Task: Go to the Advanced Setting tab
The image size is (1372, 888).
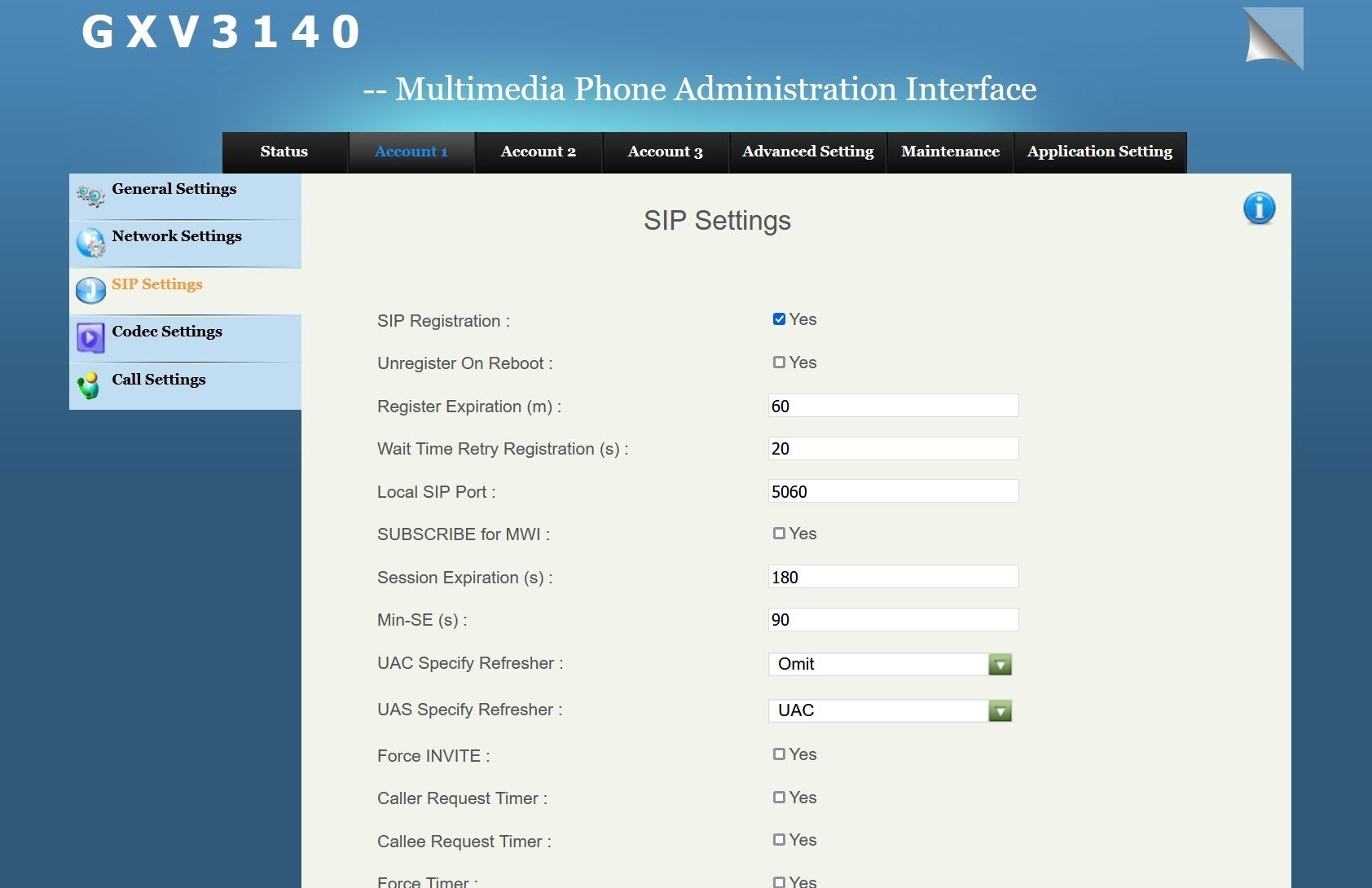Action: point(808,152)
